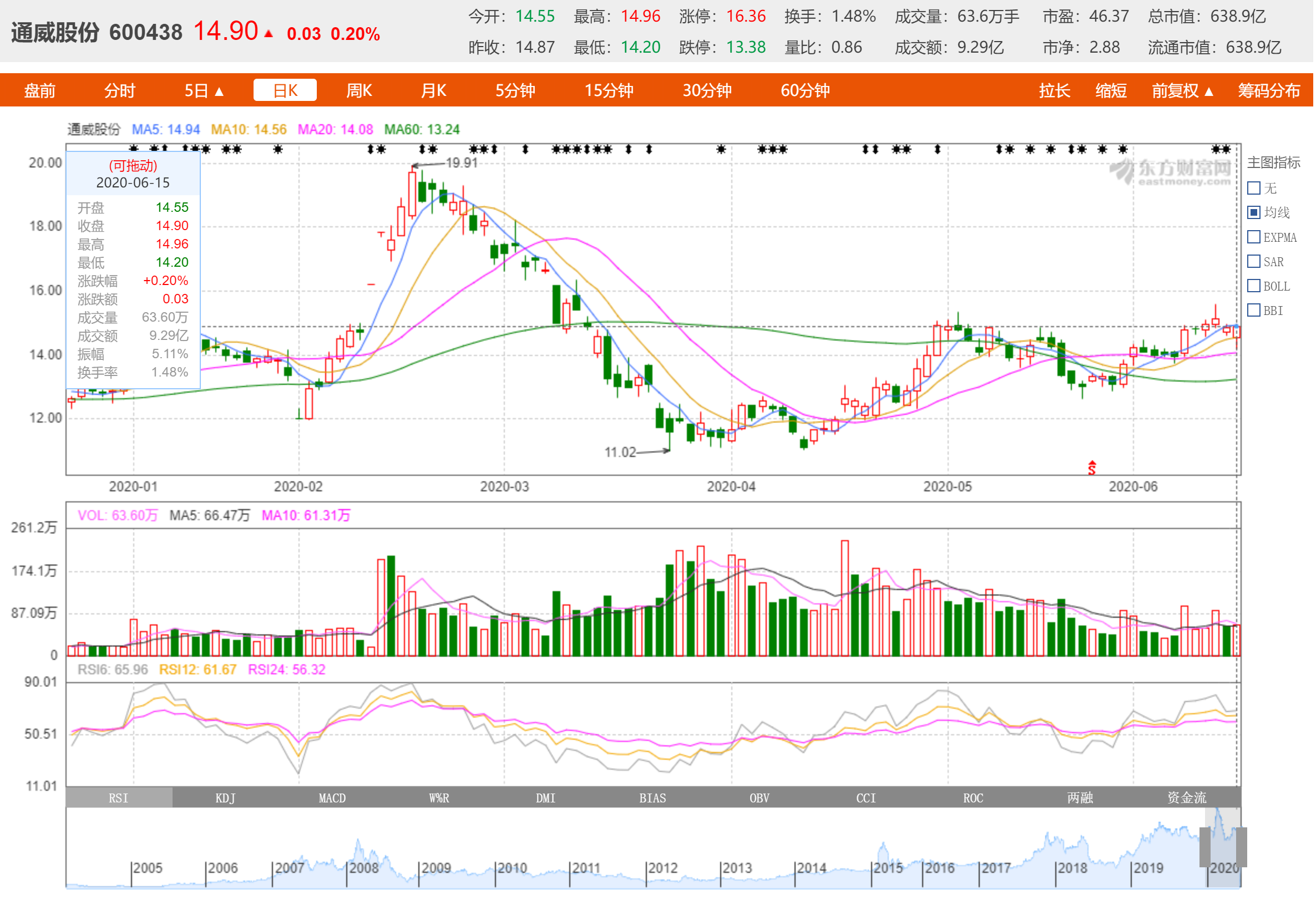Click the VOL: 63.60万 volume label
Image resolution: width=1316 pixels, height=905 pixels.
[x=118, y=516]
